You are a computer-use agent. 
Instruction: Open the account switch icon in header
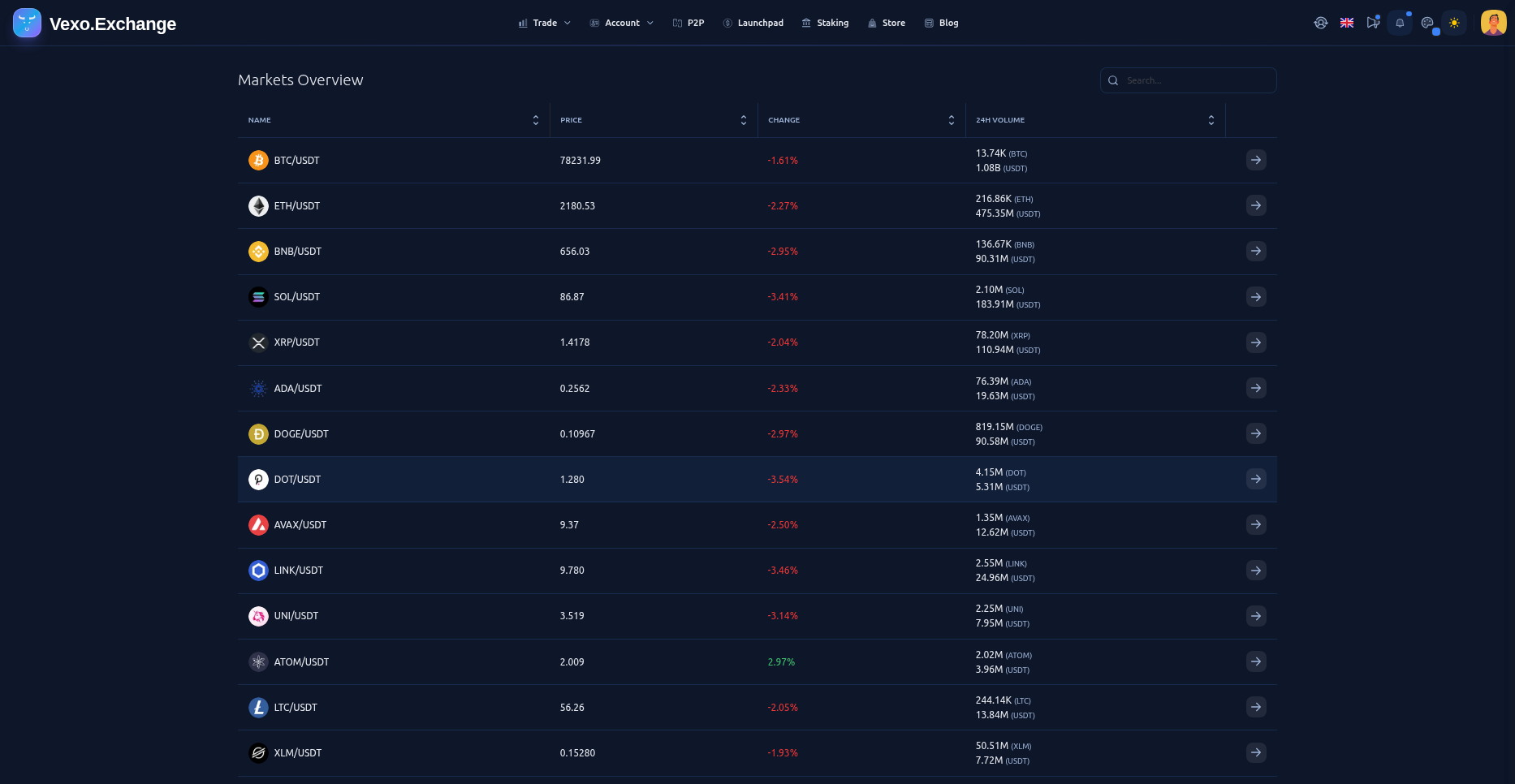point(1321,23)
